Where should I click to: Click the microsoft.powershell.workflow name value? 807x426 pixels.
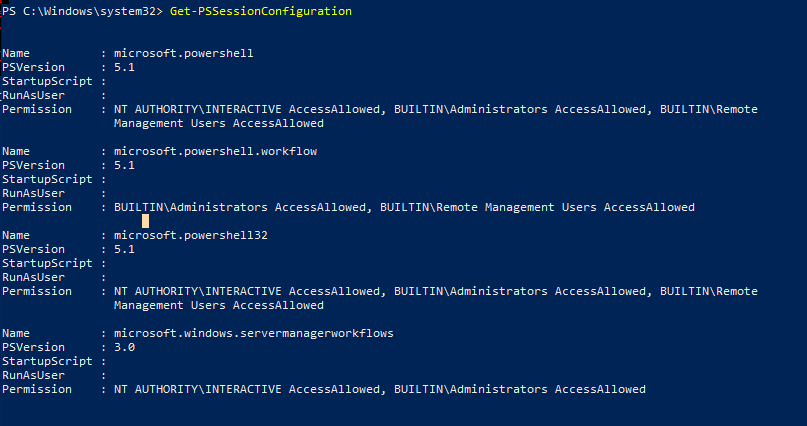pyautogui.click(x=215, y=151)
